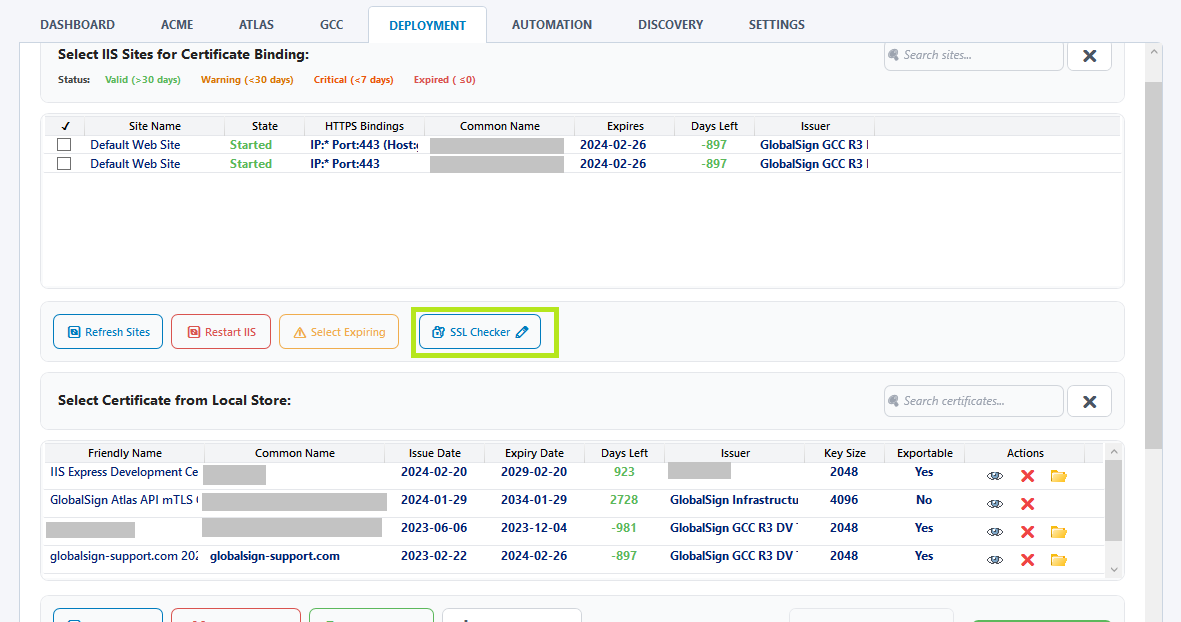This screenshot has height=622, width=1181.
Task: Sort certificates by Issue Date header
Action: point(435,453)
